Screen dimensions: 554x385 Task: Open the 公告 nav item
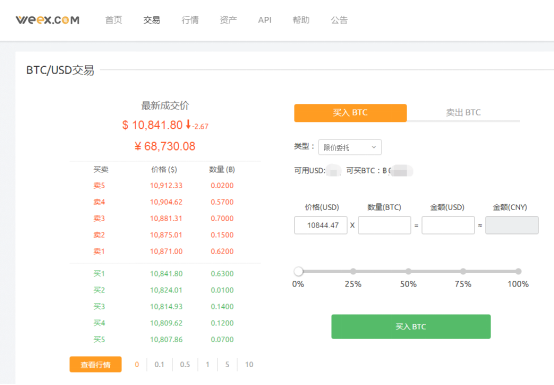339,20
